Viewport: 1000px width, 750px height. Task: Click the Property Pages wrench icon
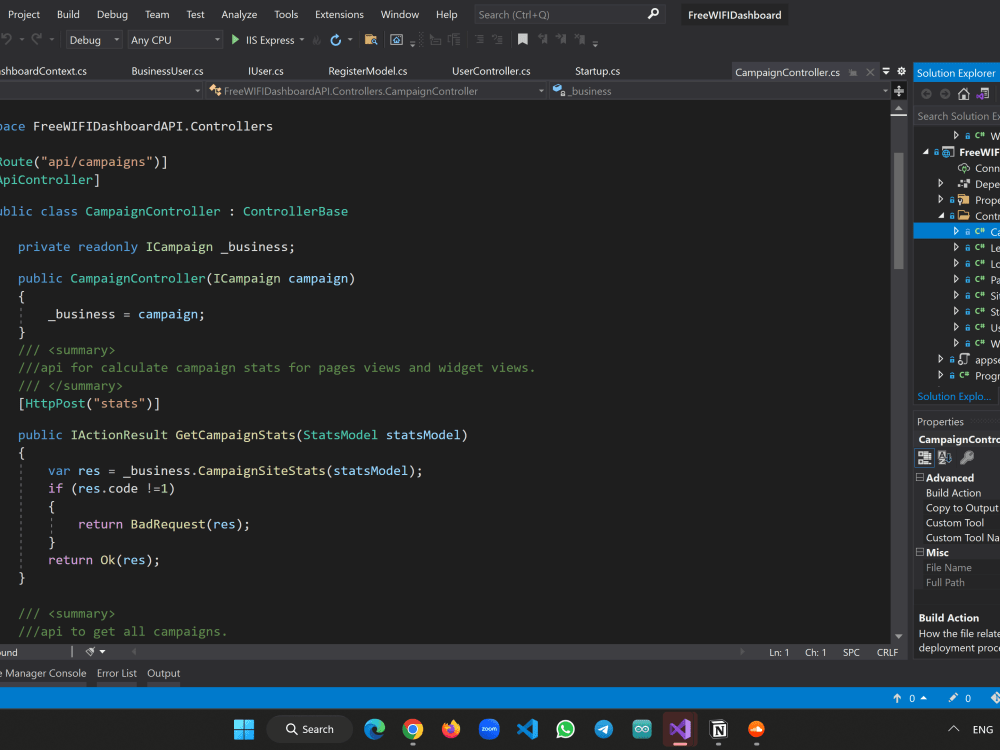[x=966, y=457]
